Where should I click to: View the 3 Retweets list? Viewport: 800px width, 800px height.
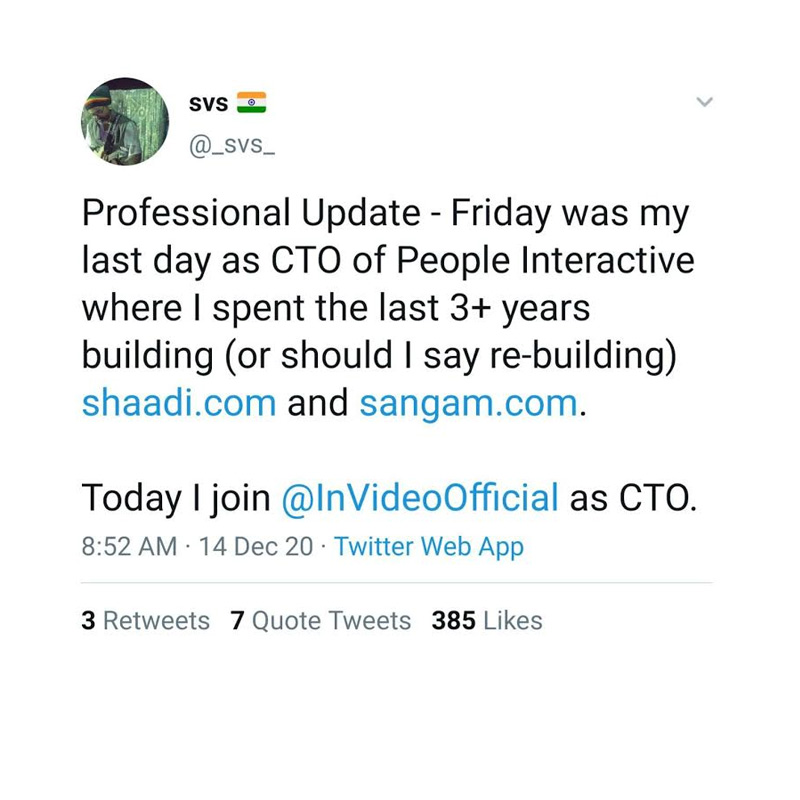(x=145, y=620)
